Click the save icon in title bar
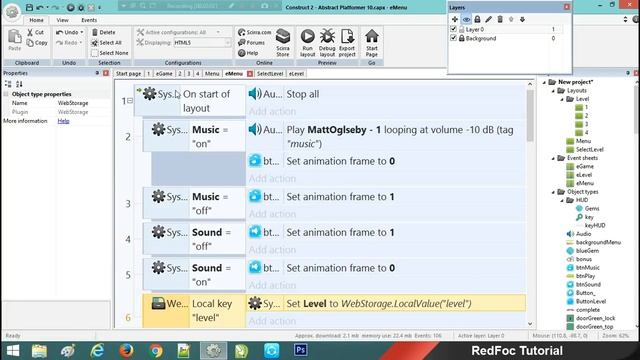 click(29, 7)
